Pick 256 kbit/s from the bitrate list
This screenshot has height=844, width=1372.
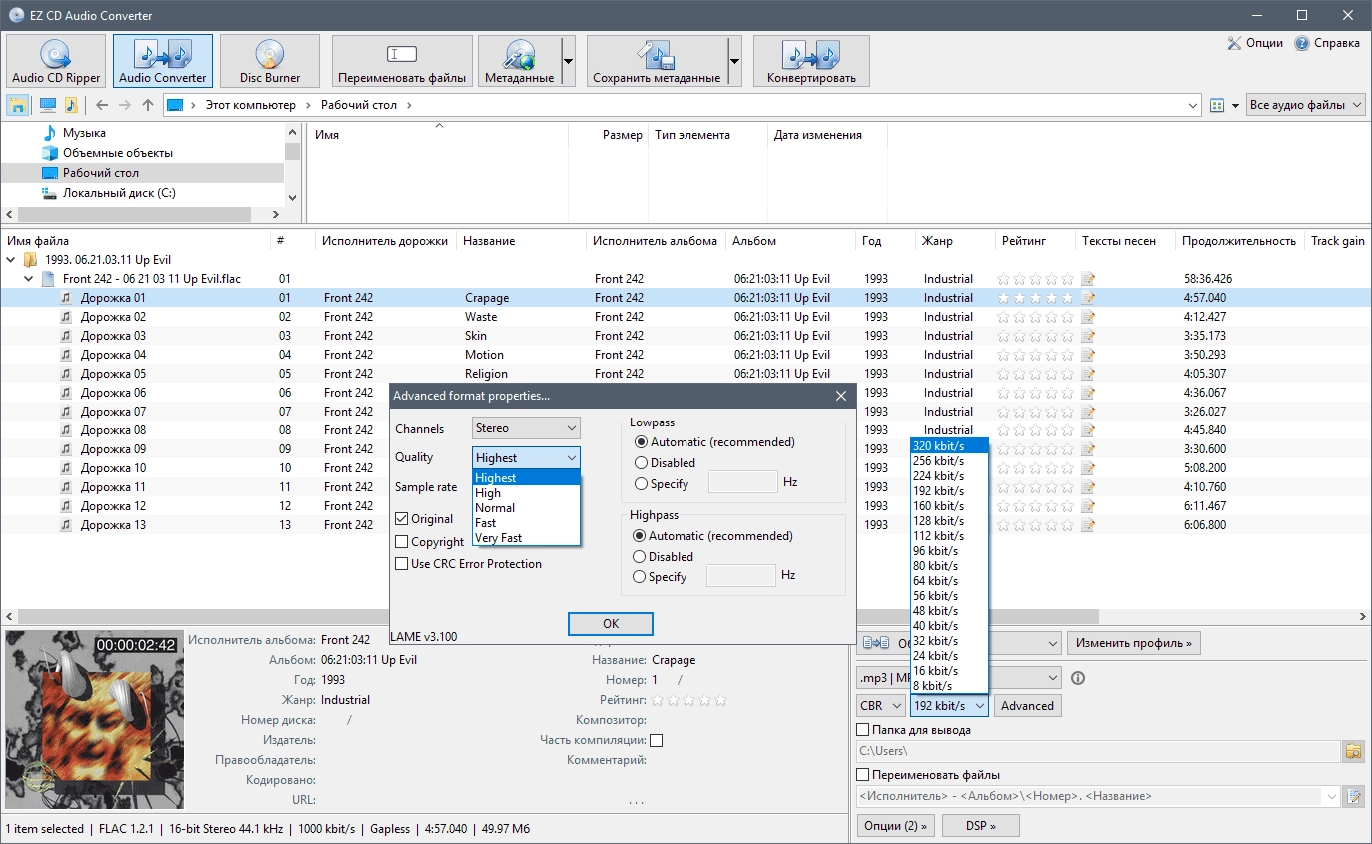pyautogui.click(x=949, y=461)
